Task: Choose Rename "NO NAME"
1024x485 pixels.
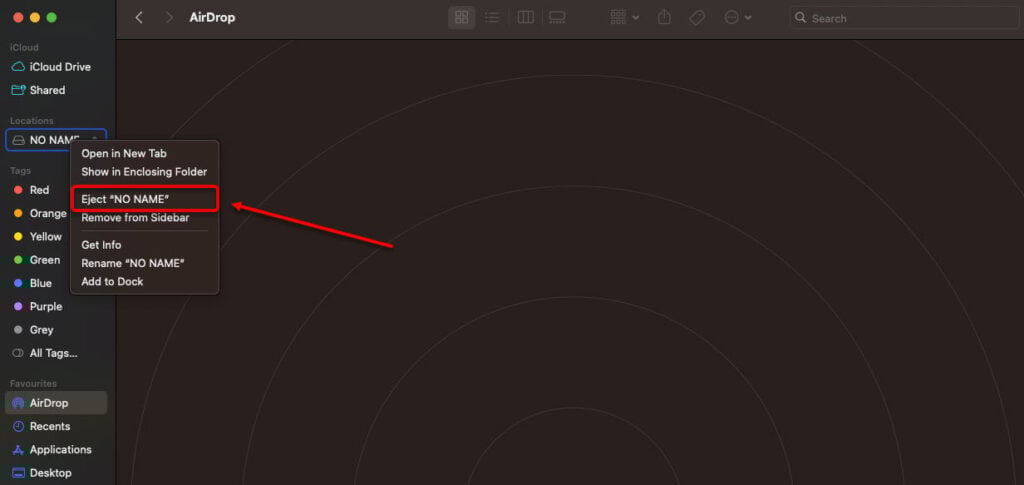Action: pyautogui.click(x=133, y=263)
